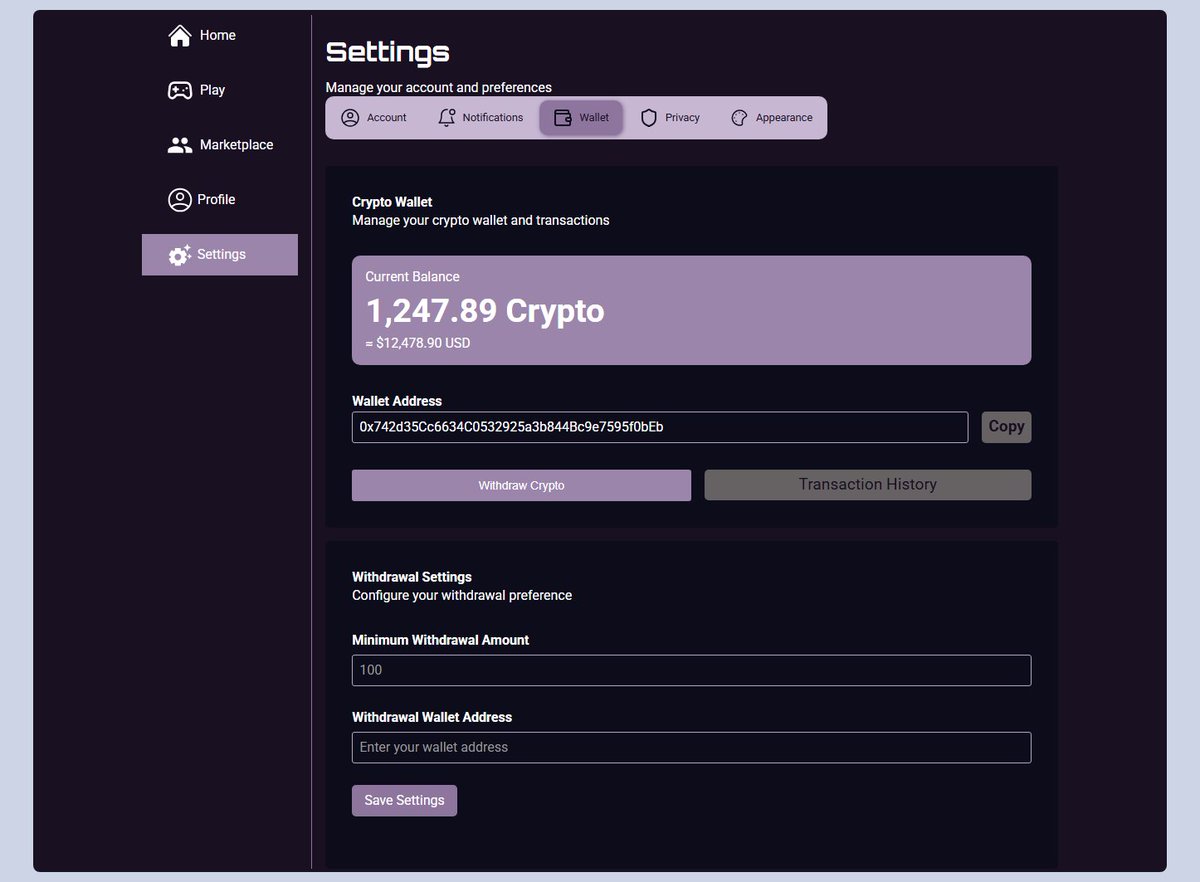This screenshot has height=882, width=1200.
Task: Select Settings label in sidebar
Action: pos(221,255)
